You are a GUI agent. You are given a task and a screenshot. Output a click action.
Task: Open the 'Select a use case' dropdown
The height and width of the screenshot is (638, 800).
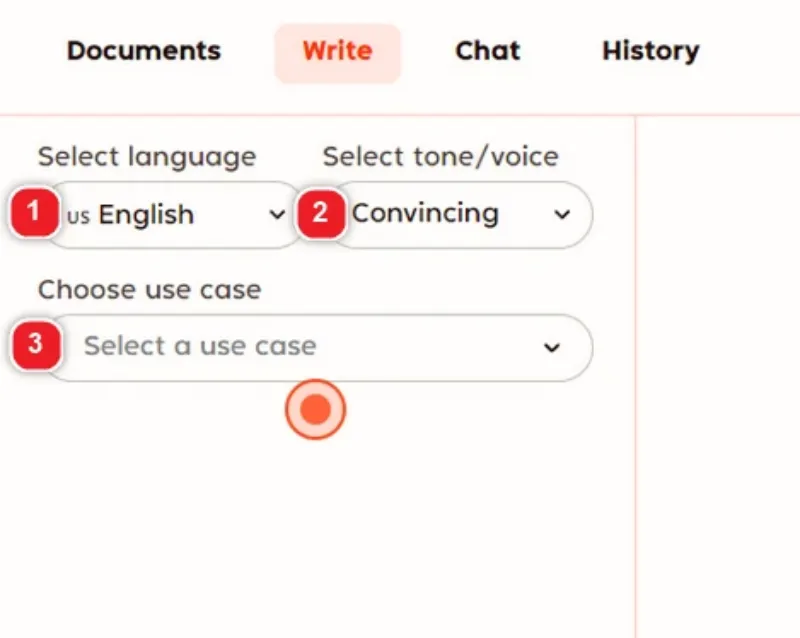click(320, 348)
